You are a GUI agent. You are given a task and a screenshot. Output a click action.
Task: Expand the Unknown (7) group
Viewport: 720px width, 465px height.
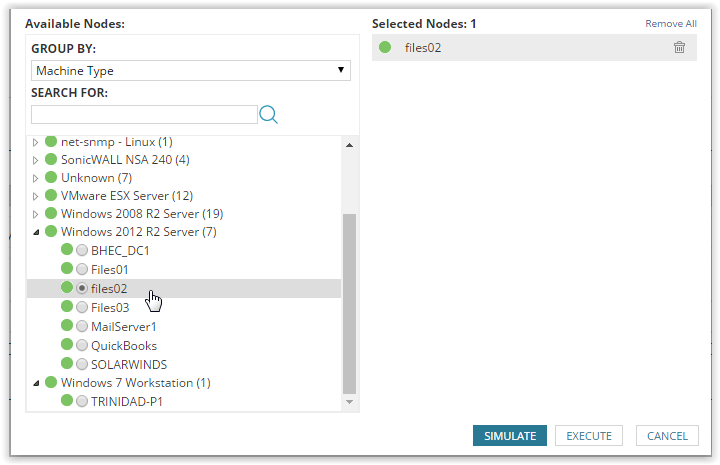point(35,178)
